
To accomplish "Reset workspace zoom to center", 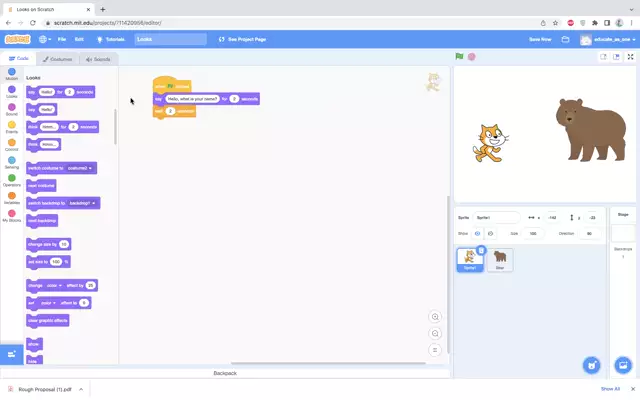I will [435, 350].
